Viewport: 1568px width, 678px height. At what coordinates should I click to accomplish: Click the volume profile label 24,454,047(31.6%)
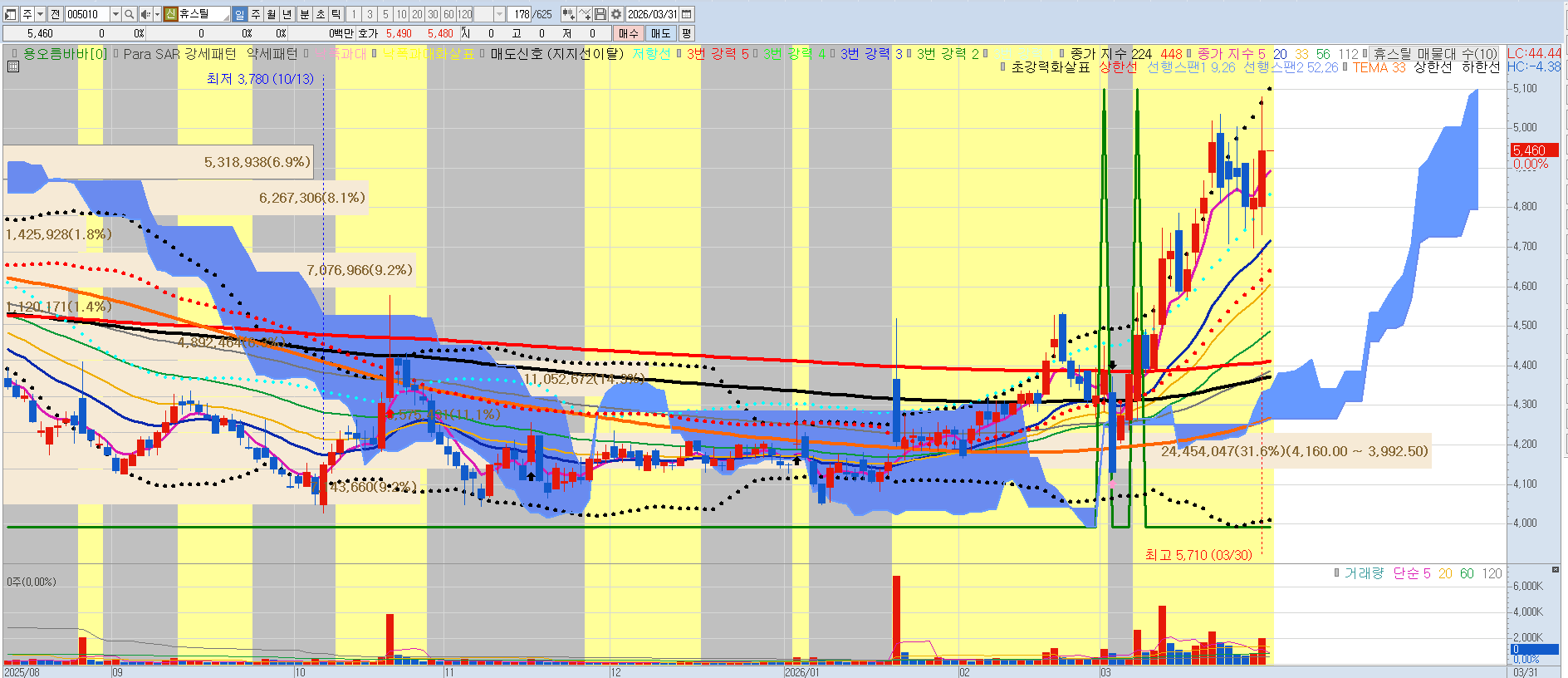[1294, 451]
